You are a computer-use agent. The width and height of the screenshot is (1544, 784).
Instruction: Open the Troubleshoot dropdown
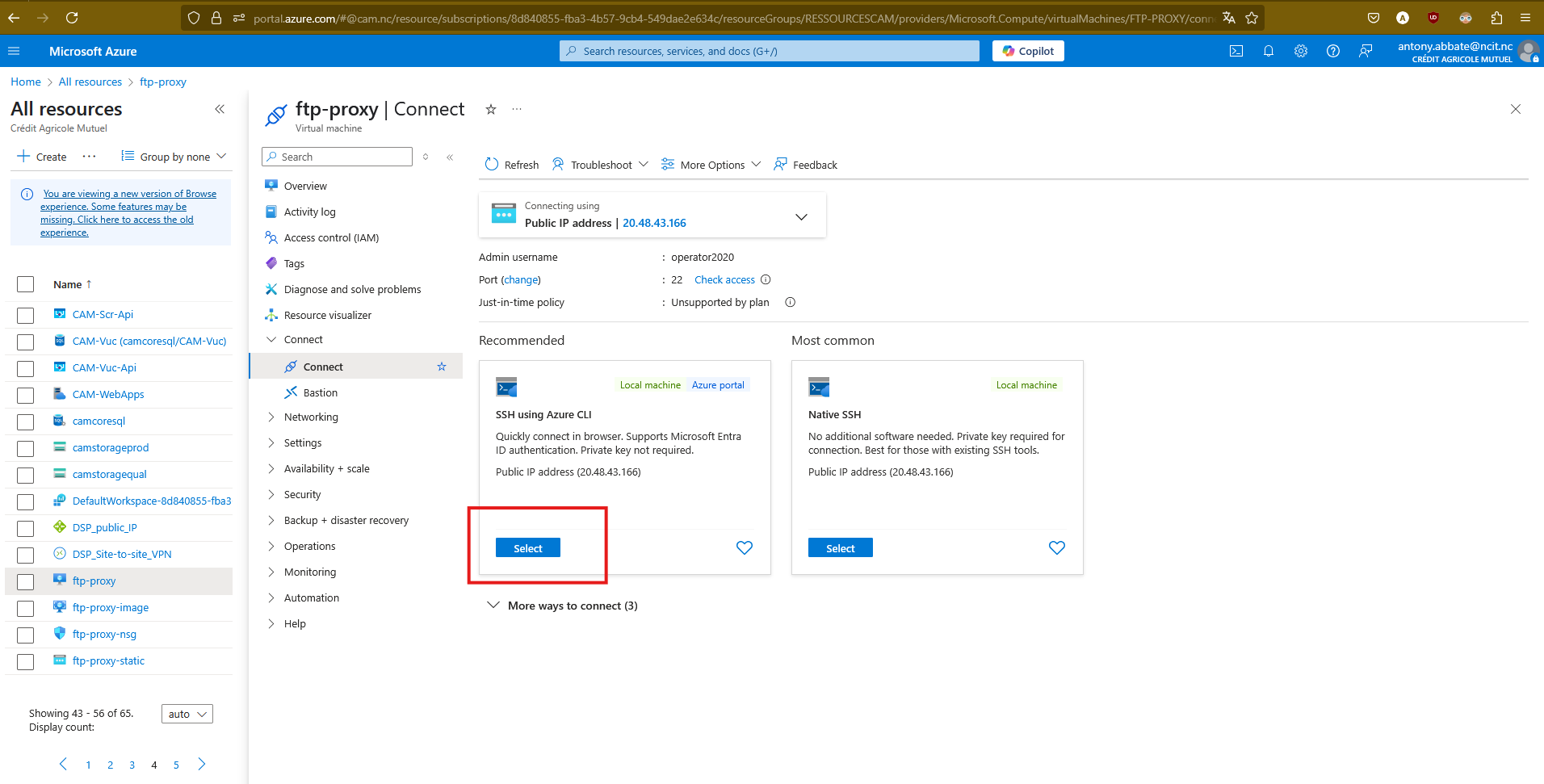click(x=600, y=165)
